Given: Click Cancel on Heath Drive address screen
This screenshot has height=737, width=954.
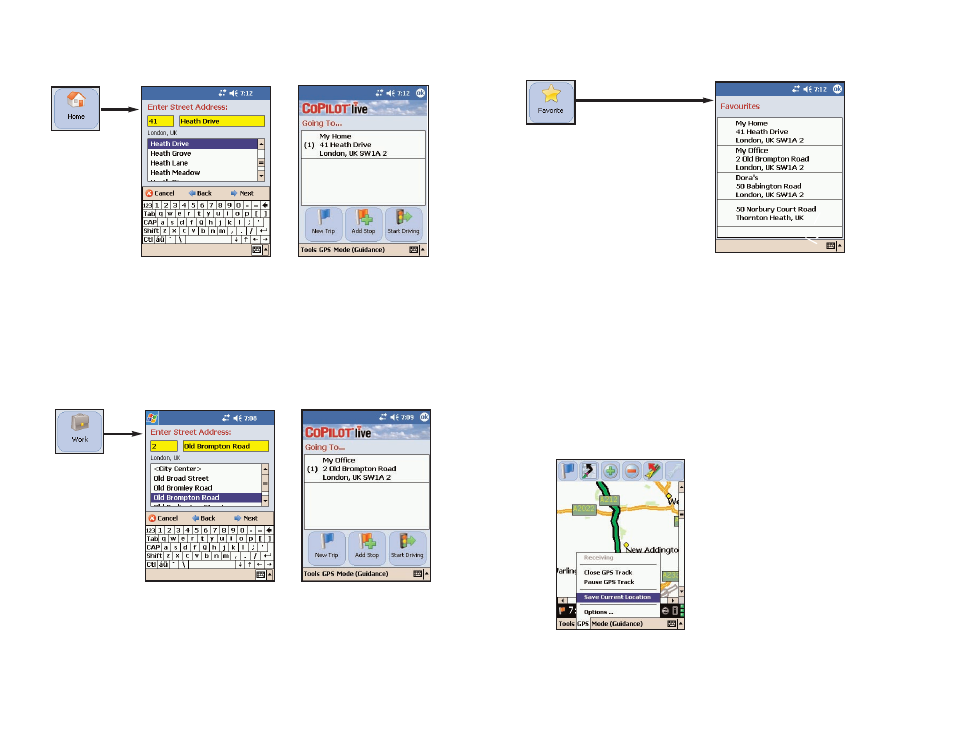Looking at the screenshot, I should point(160,194).
